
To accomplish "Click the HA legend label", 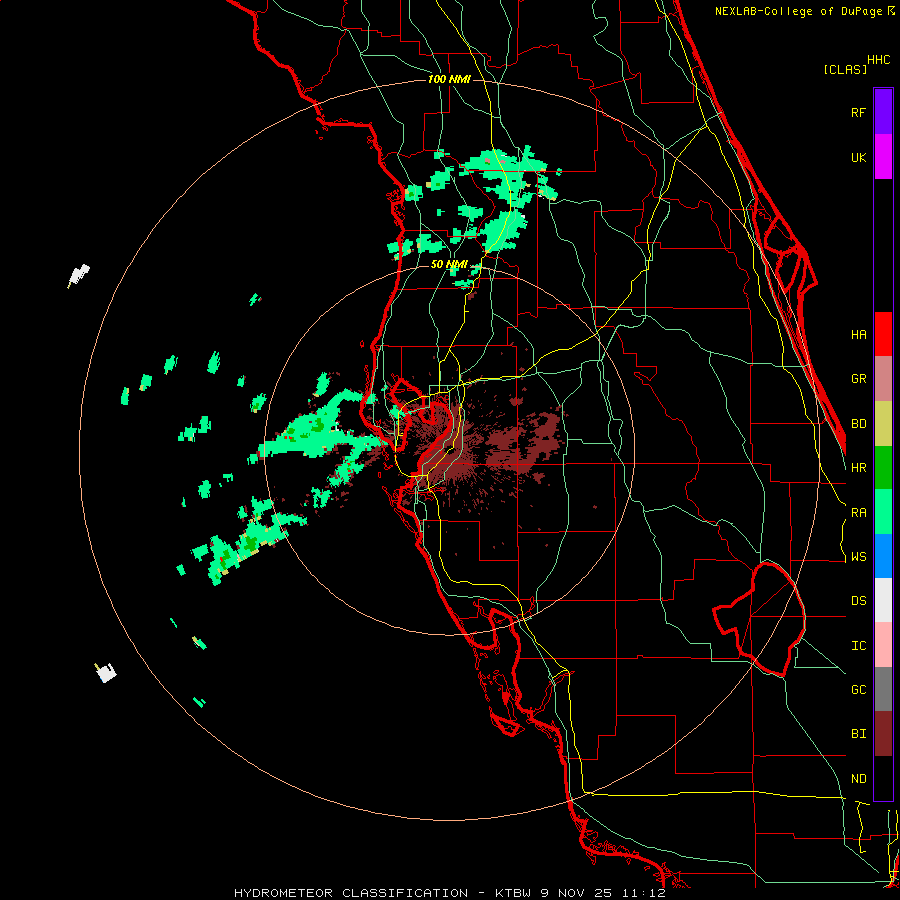I will 858,334.
